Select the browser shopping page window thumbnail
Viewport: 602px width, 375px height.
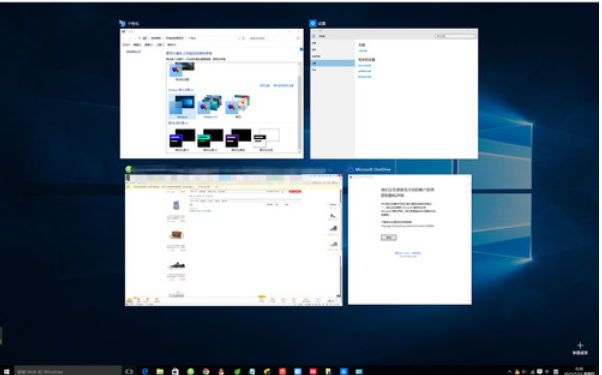[233, 240]
